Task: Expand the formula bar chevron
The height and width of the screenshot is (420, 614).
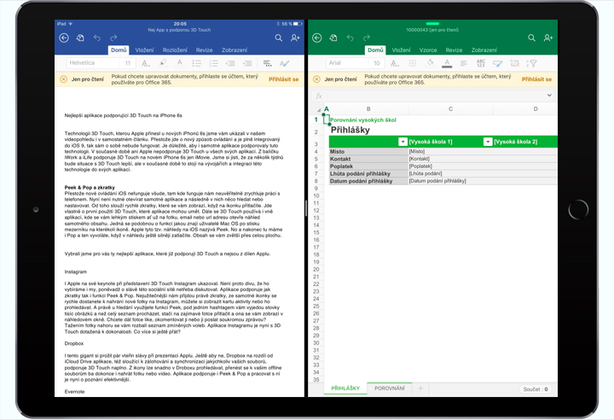Action: click(x=549, y=95)
